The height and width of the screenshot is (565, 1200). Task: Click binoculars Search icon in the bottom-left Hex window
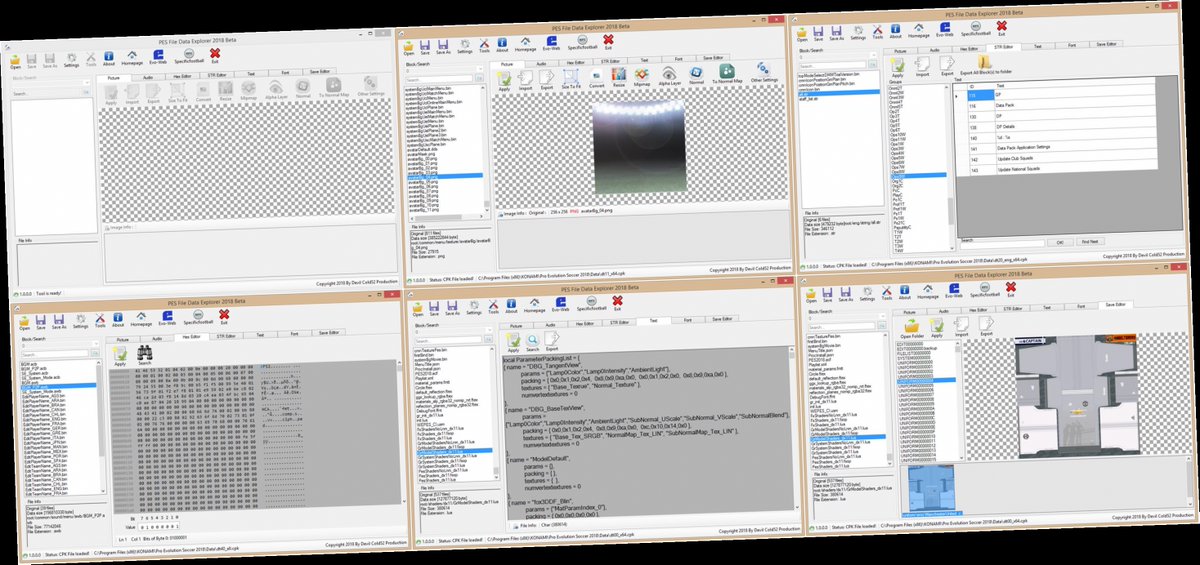[x=145, y=354]
